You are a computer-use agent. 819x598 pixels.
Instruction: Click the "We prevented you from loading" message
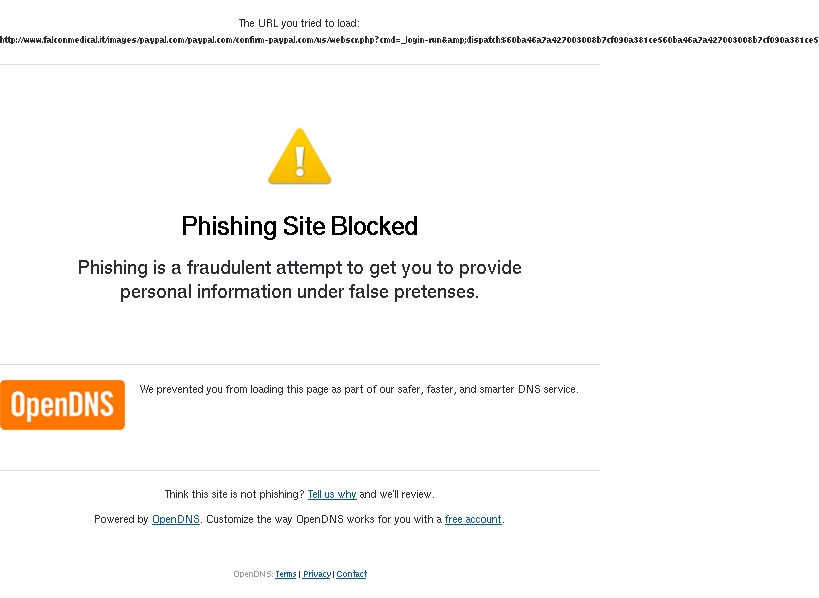[358, 390]
